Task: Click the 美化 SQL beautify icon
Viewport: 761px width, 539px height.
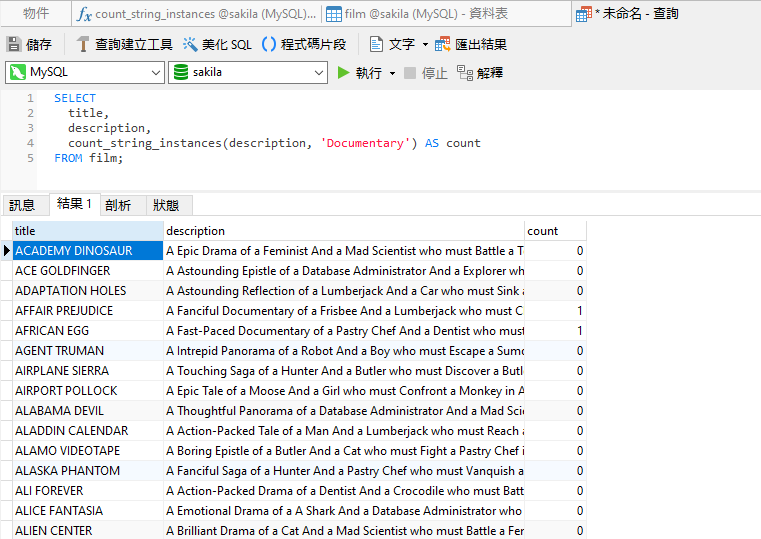Action: [x=191, y=44]
